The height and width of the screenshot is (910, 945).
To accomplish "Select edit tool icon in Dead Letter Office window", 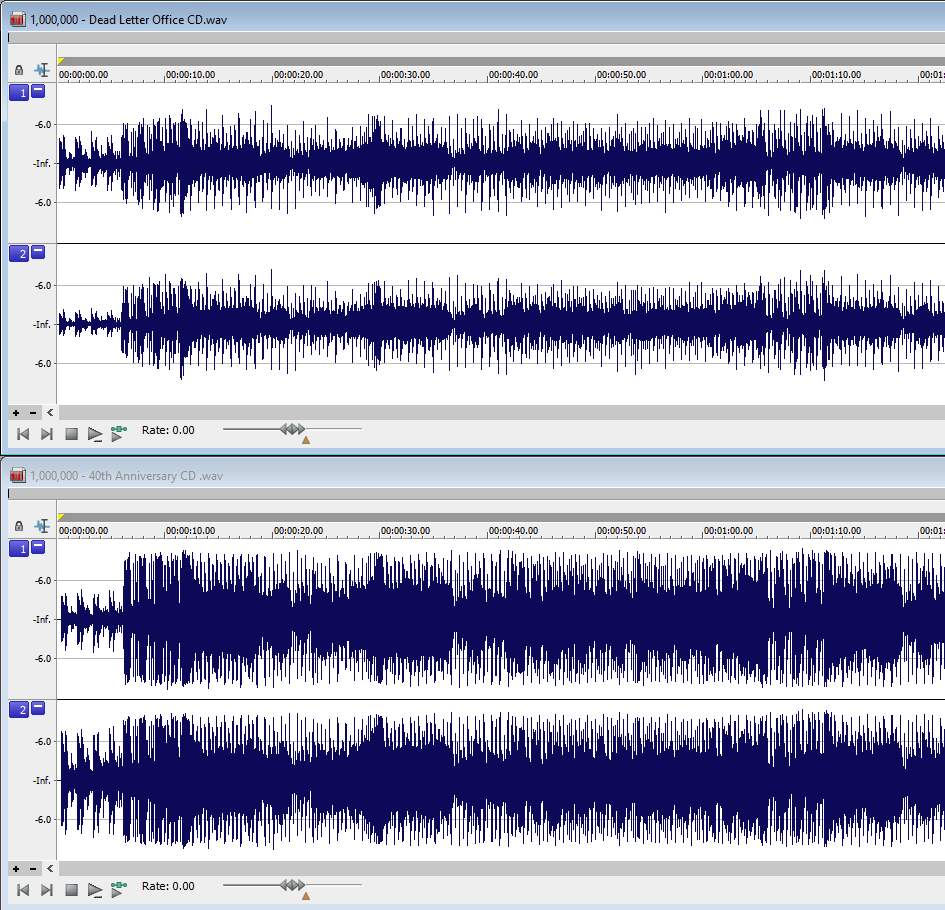I will (x=42, y=70).
